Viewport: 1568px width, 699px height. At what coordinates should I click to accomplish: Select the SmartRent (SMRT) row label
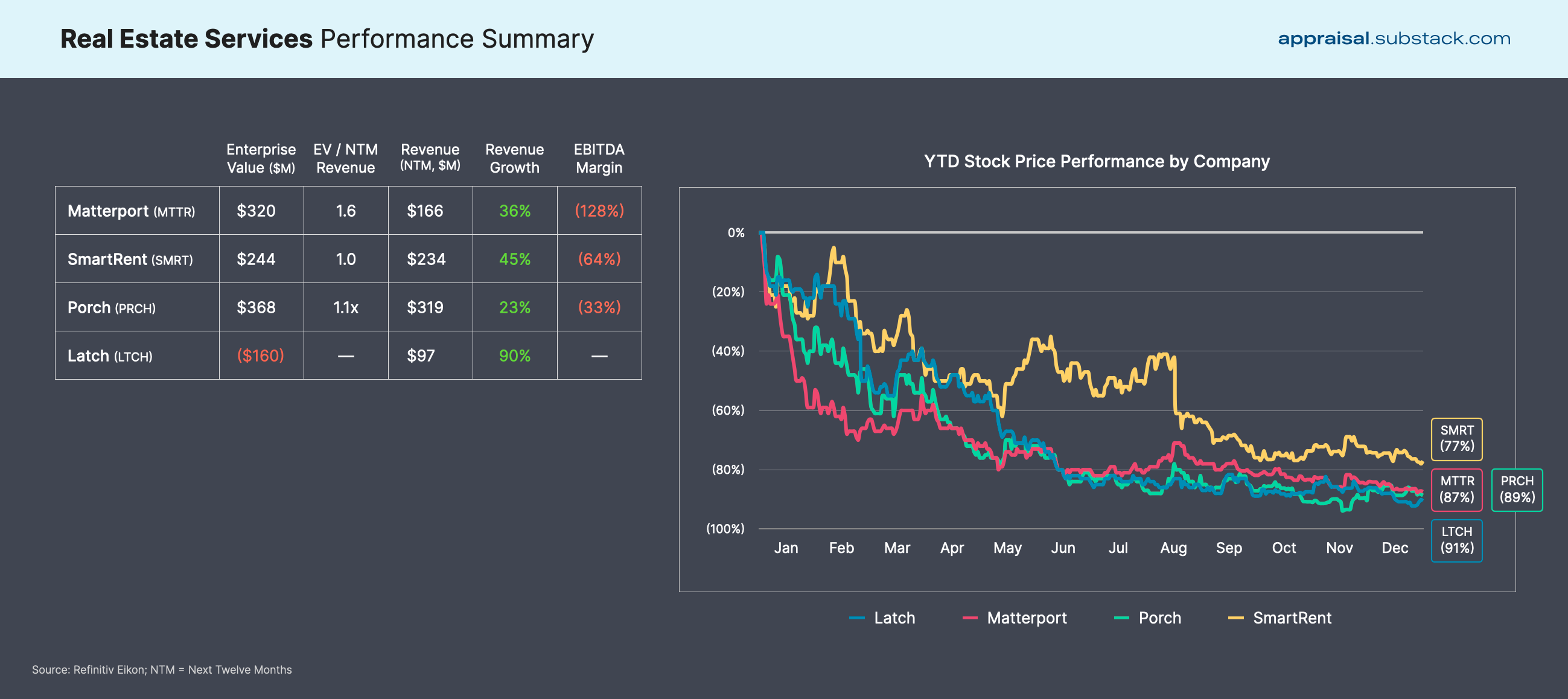point(130,260)
